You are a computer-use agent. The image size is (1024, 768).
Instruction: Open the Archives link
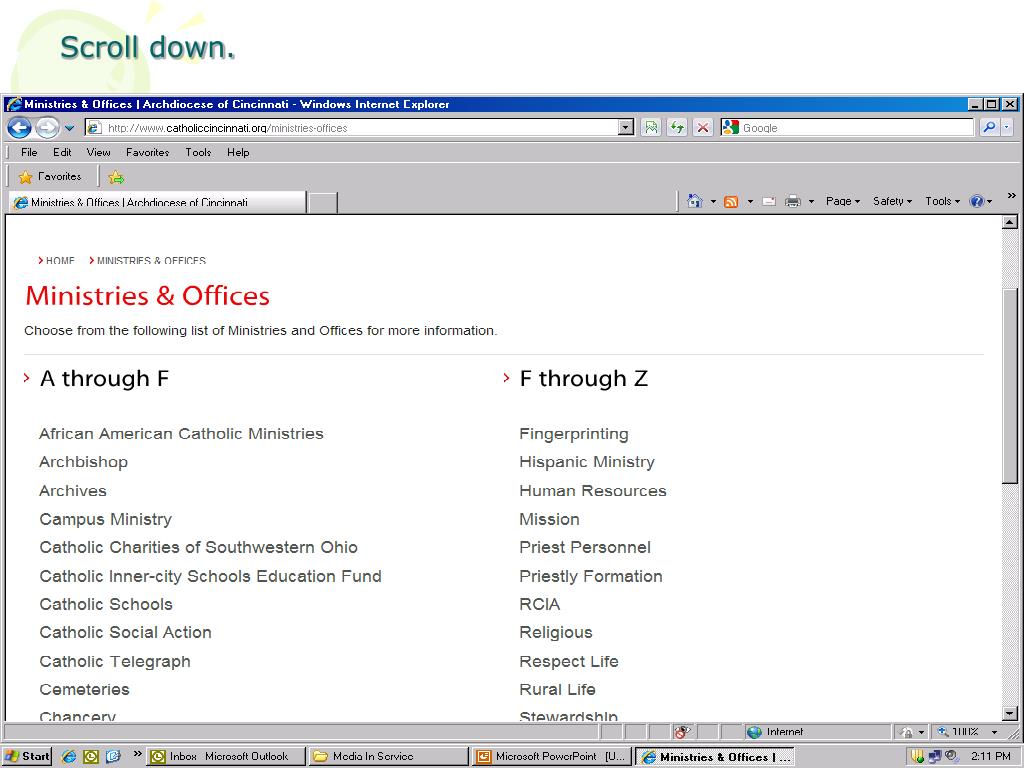tap(73, 490)
